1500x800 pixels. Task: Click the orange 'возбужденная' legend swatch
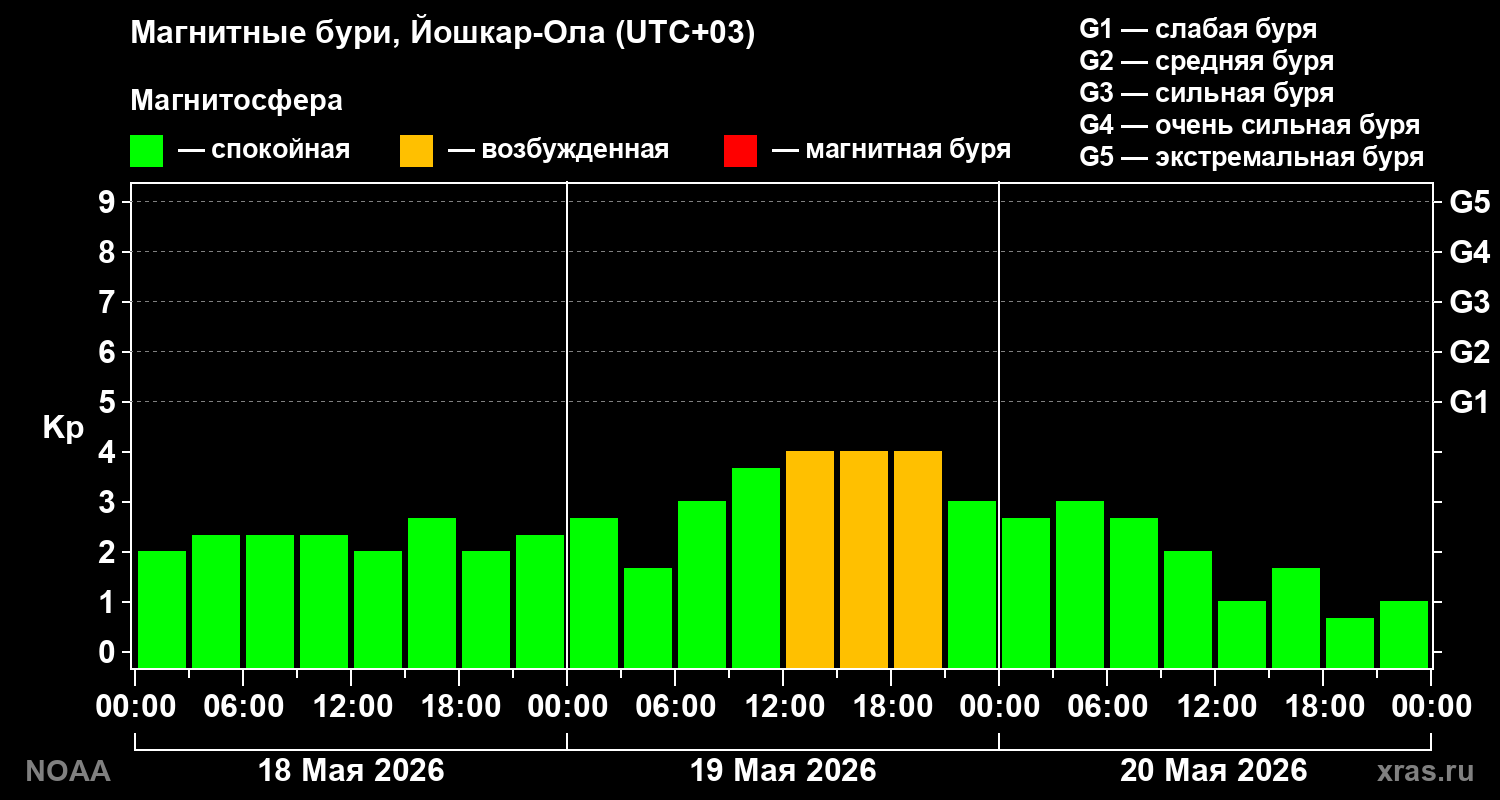[x=416, y=151]
